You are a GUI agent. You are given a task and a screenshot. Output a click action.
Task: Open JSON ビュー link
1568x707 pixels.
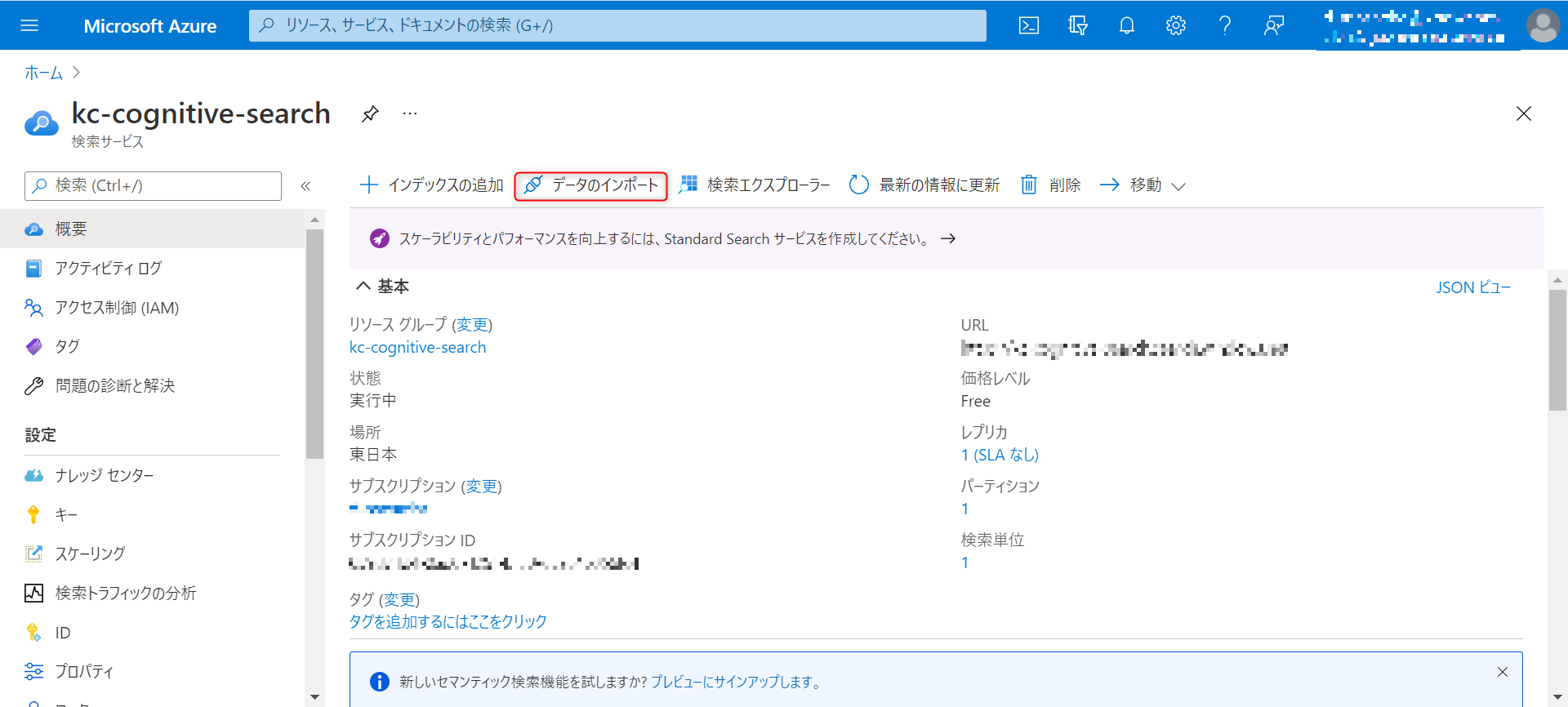[1473, 287]
